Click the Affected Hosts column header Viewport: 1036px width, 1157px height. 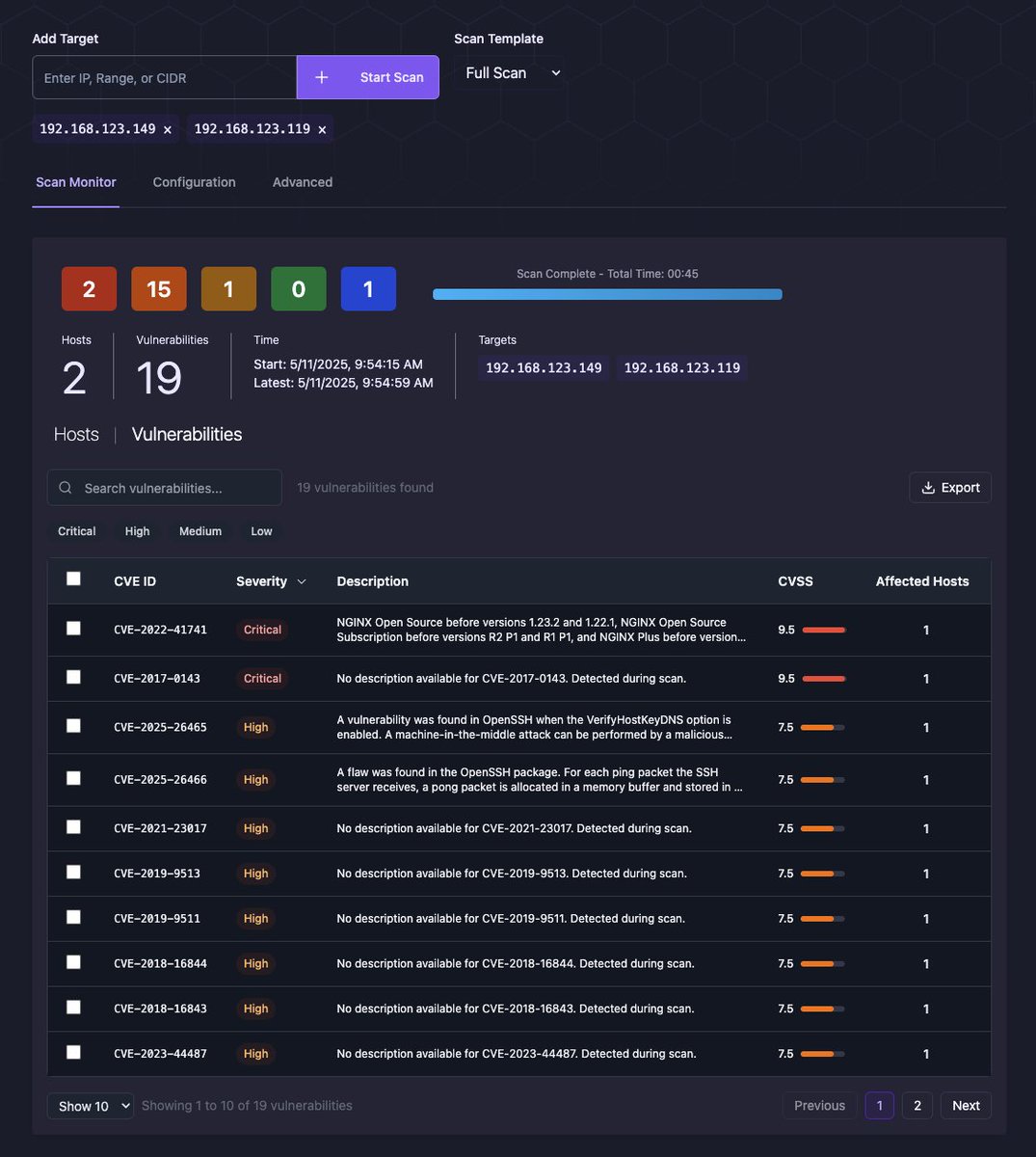click(x=922, y=581)
